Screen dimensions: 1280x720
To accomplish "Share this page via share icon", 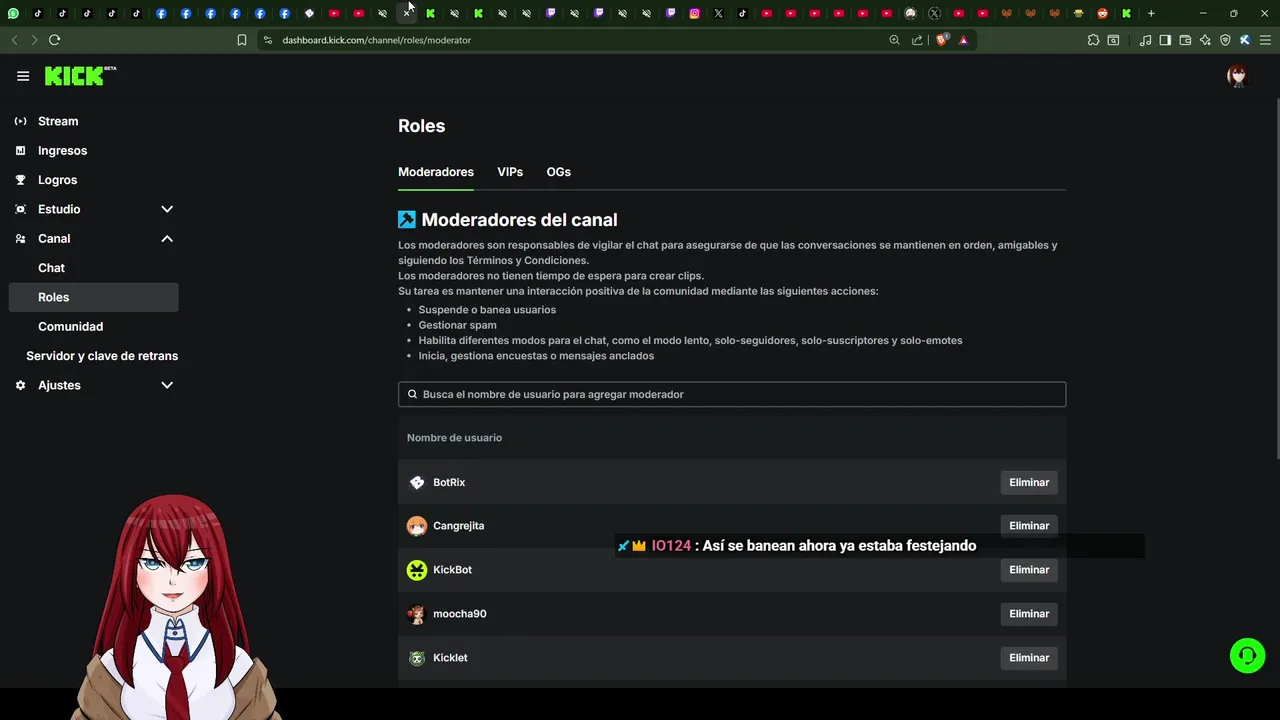I will click(x=917, y=40).
